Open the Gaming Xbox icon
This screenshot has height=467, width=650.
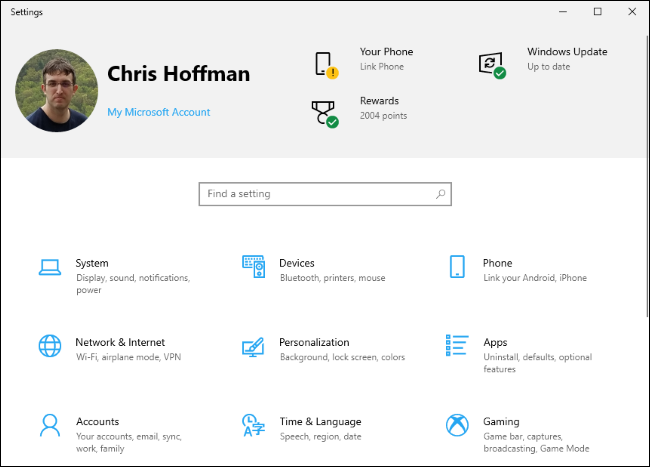[x=457, y=425]
